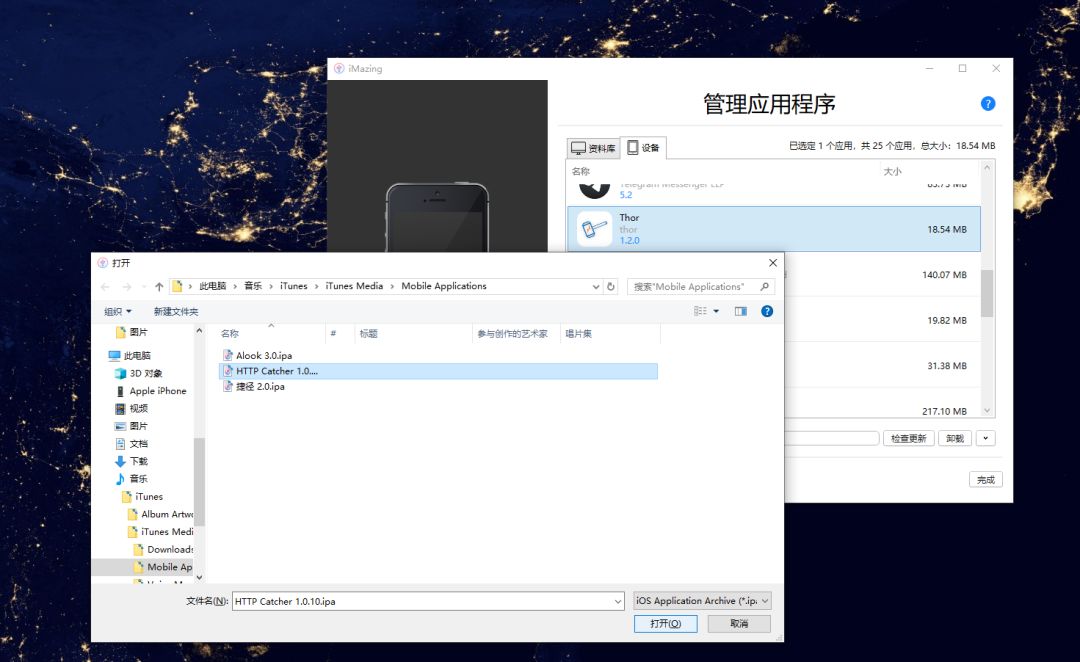Expand the view options dropdown arrow
The height and width of the screenshot is (662, 1080).
[x=716, y=311]
